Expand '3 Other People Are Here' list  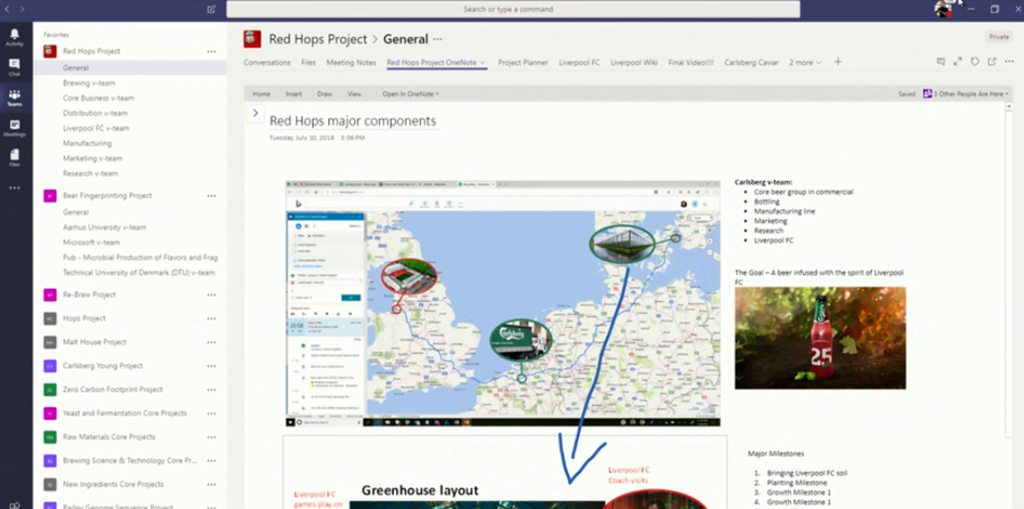pos(964,94)
